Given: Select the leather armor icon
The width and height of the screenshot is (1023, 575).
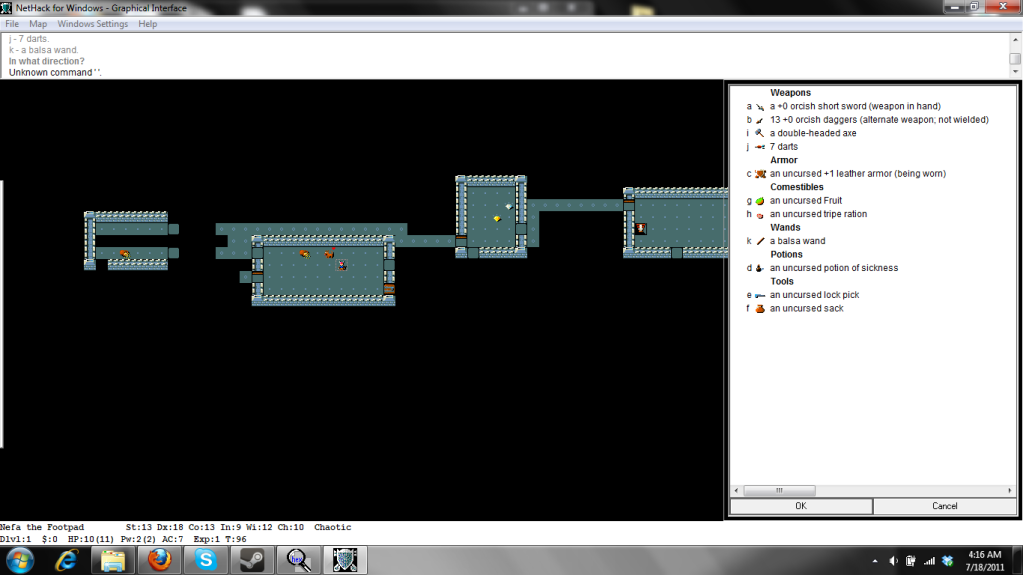Looking at the screenshot, I should click(x=760, y=174).
